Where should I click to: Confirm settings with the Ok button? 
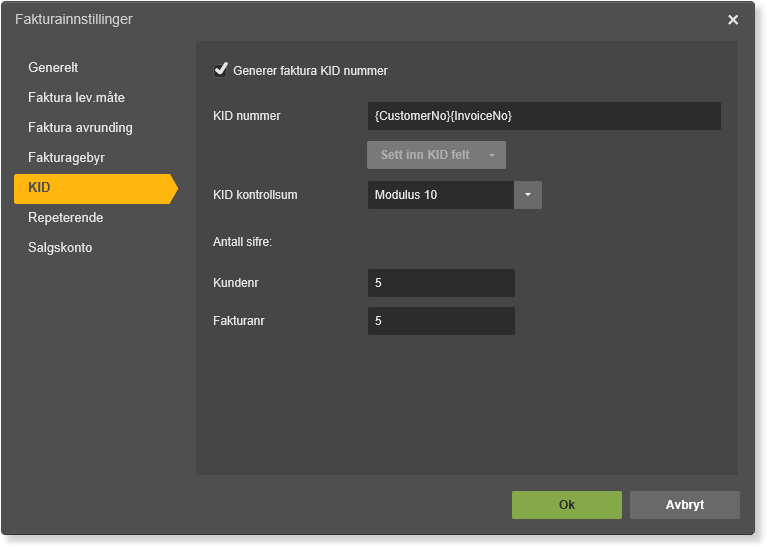coord(567,505)
